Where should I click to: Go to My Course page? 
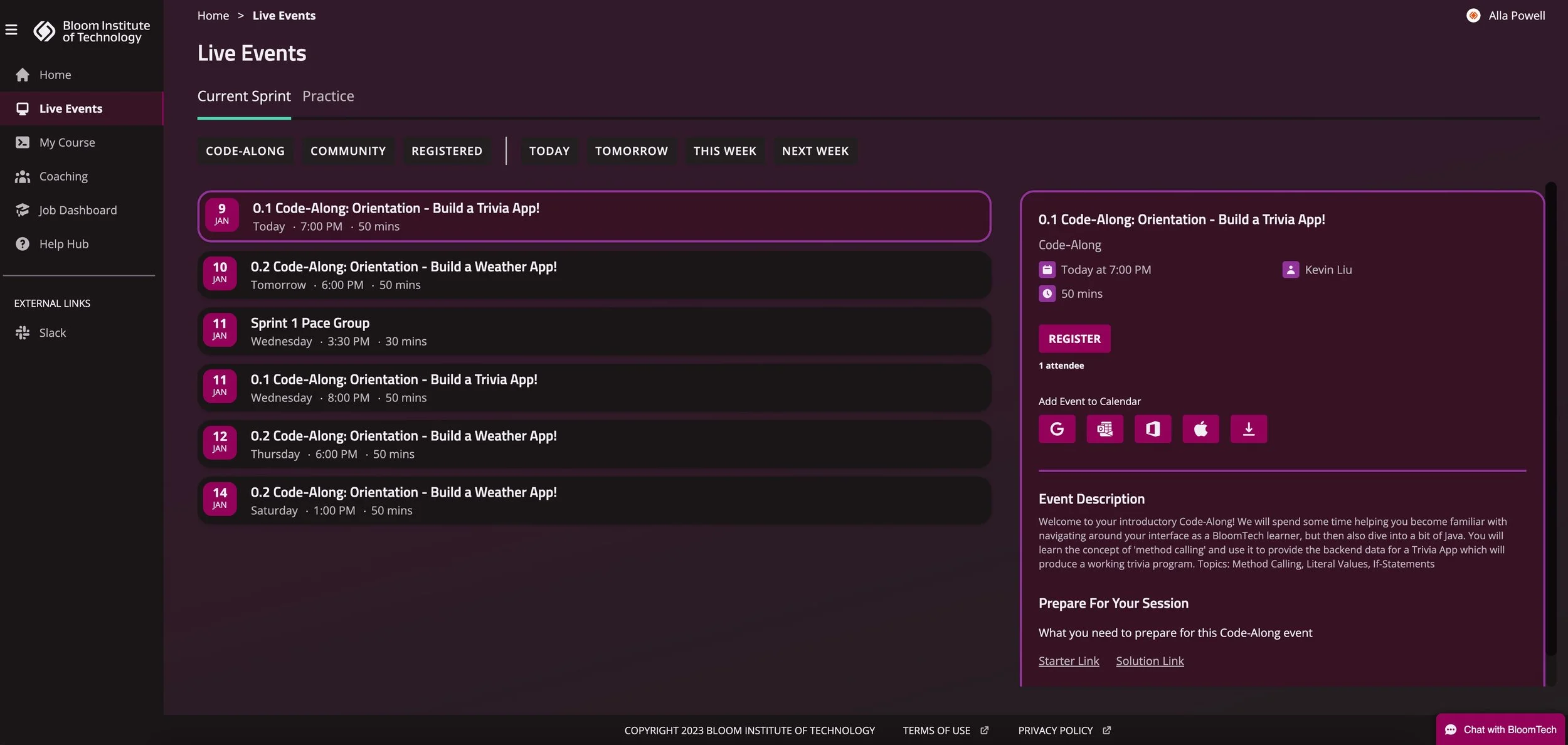[67, 142]
